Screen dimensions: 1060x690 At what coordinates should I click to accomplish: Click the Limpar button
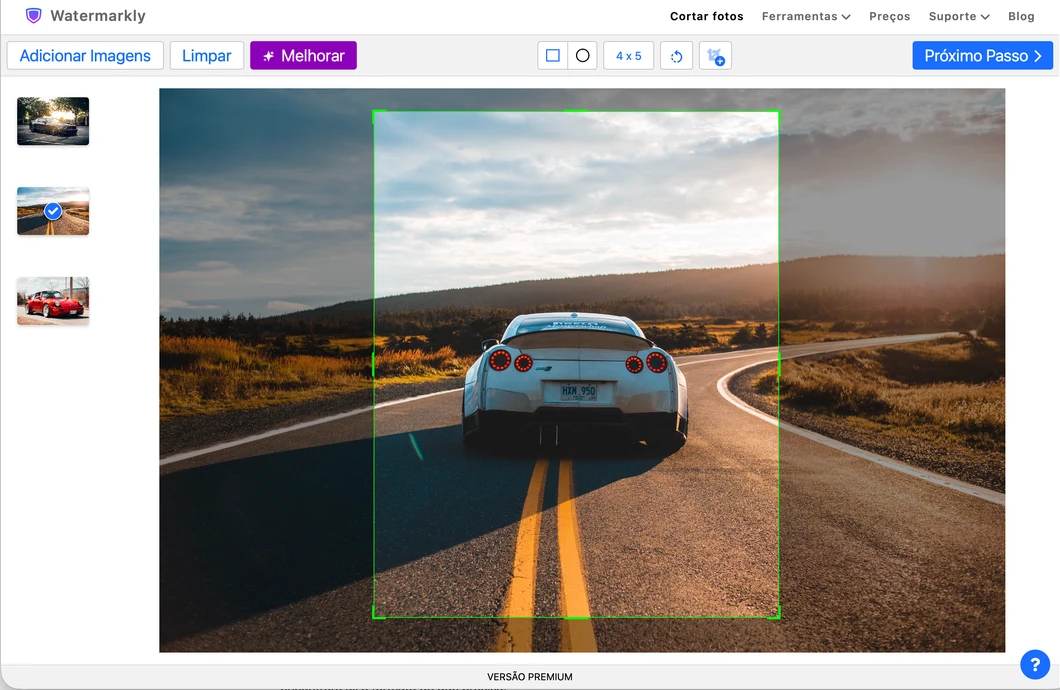tap(207, 55)
